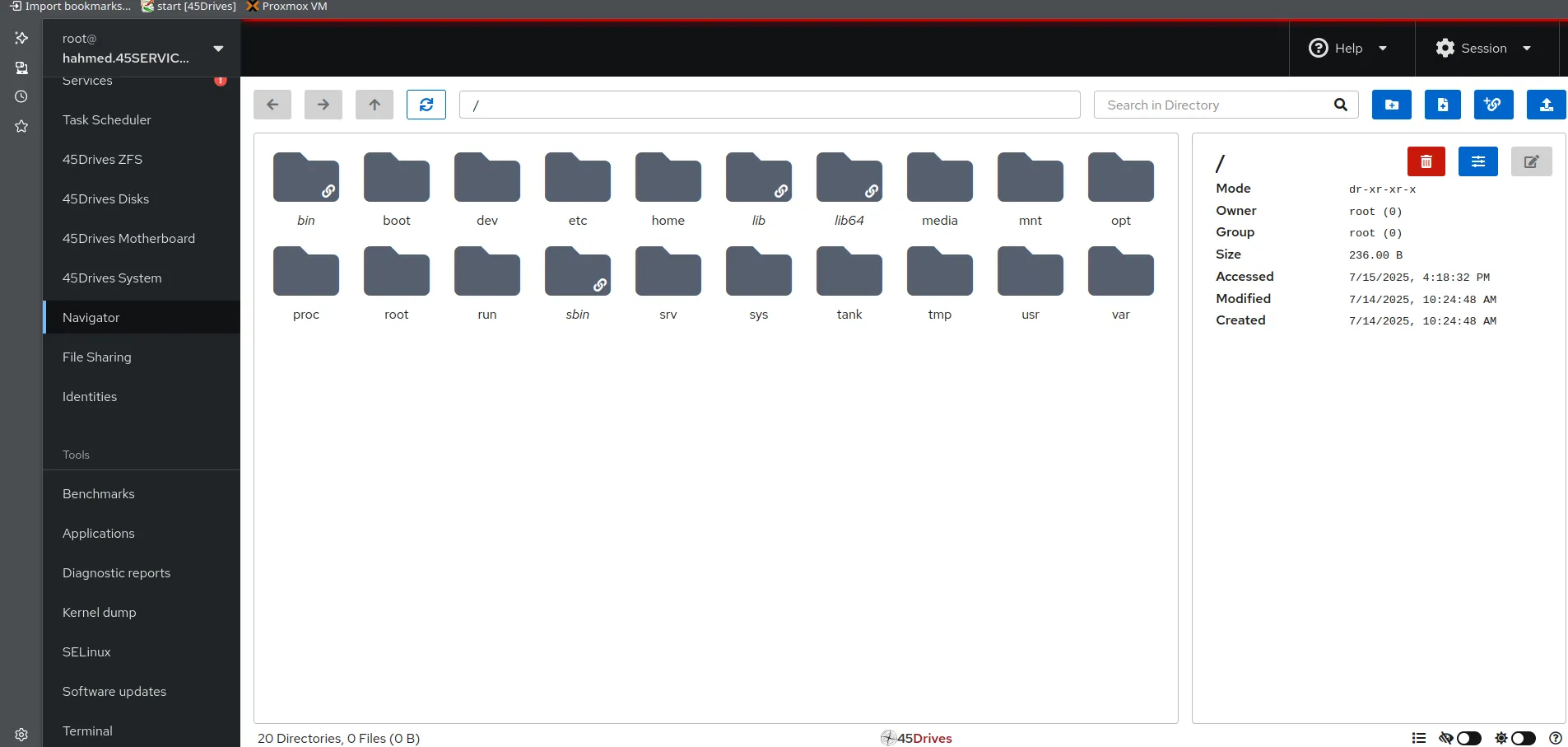The image size is (1568, 747).
Task: Click the upload file button
Action: tap(1546, 105)
